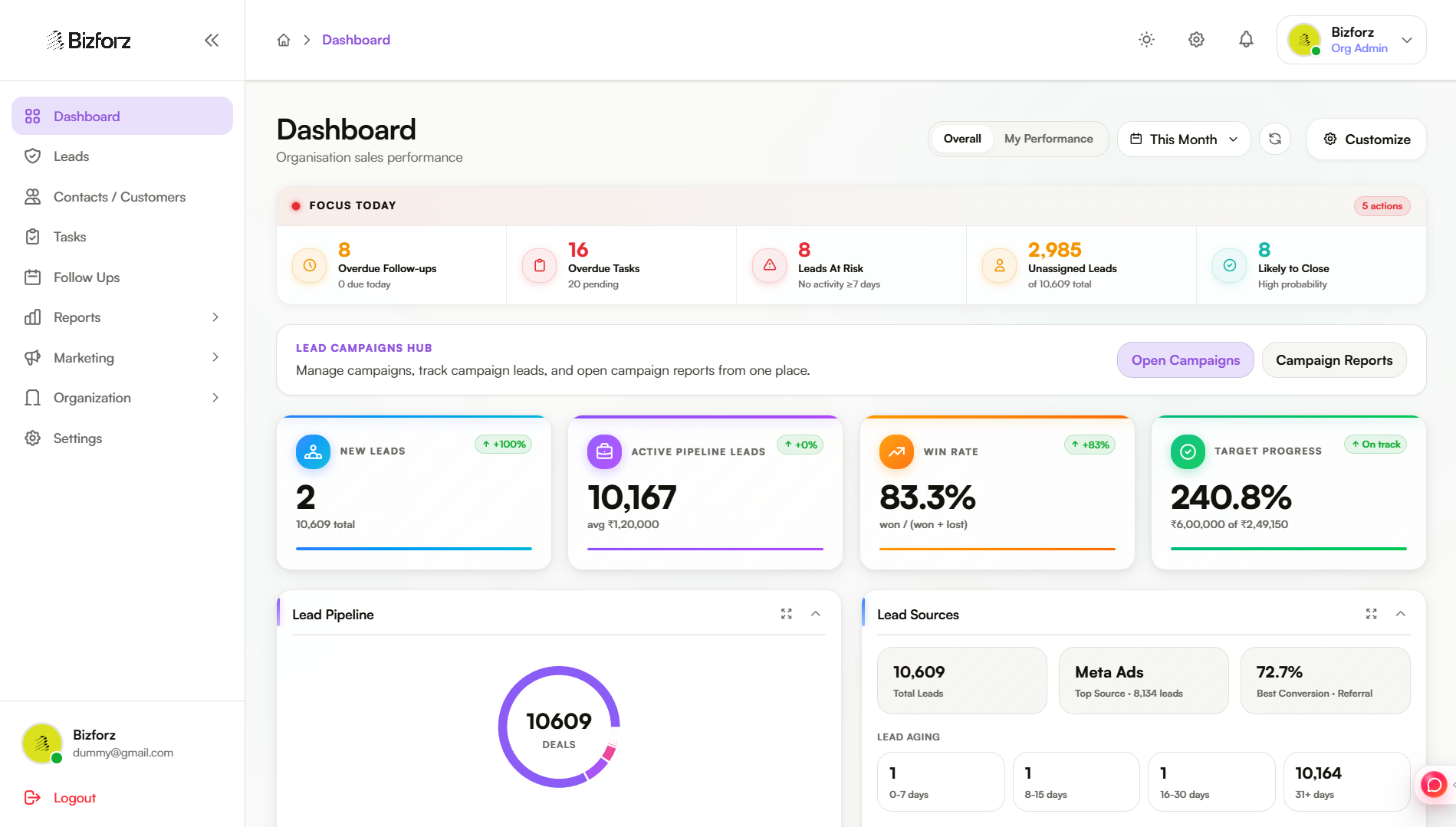Switch to Overall view
Screen dimensions: 1456x827
point(962,139)
